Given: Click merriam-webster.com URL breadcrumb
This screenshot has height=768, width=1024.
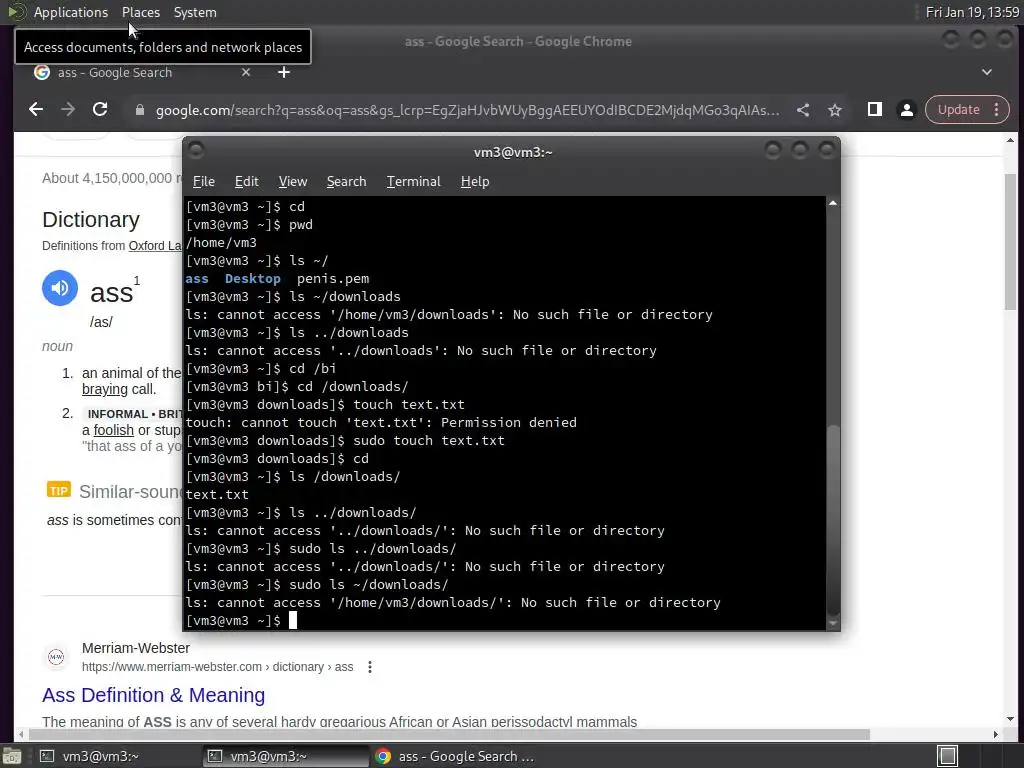Looking at the screenshot, I should point(217,667).
